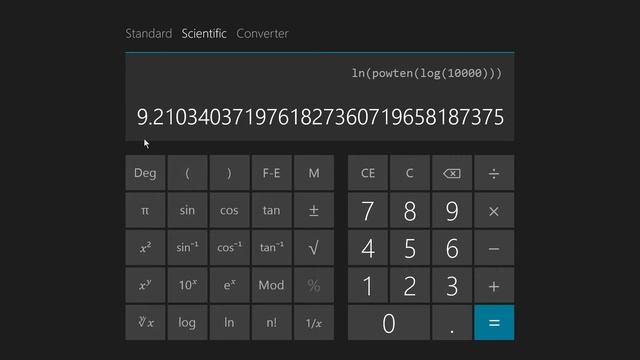Viewport: 640px width, 360px height.
Task: Apply the log function
Action: (x=187, y=322)
